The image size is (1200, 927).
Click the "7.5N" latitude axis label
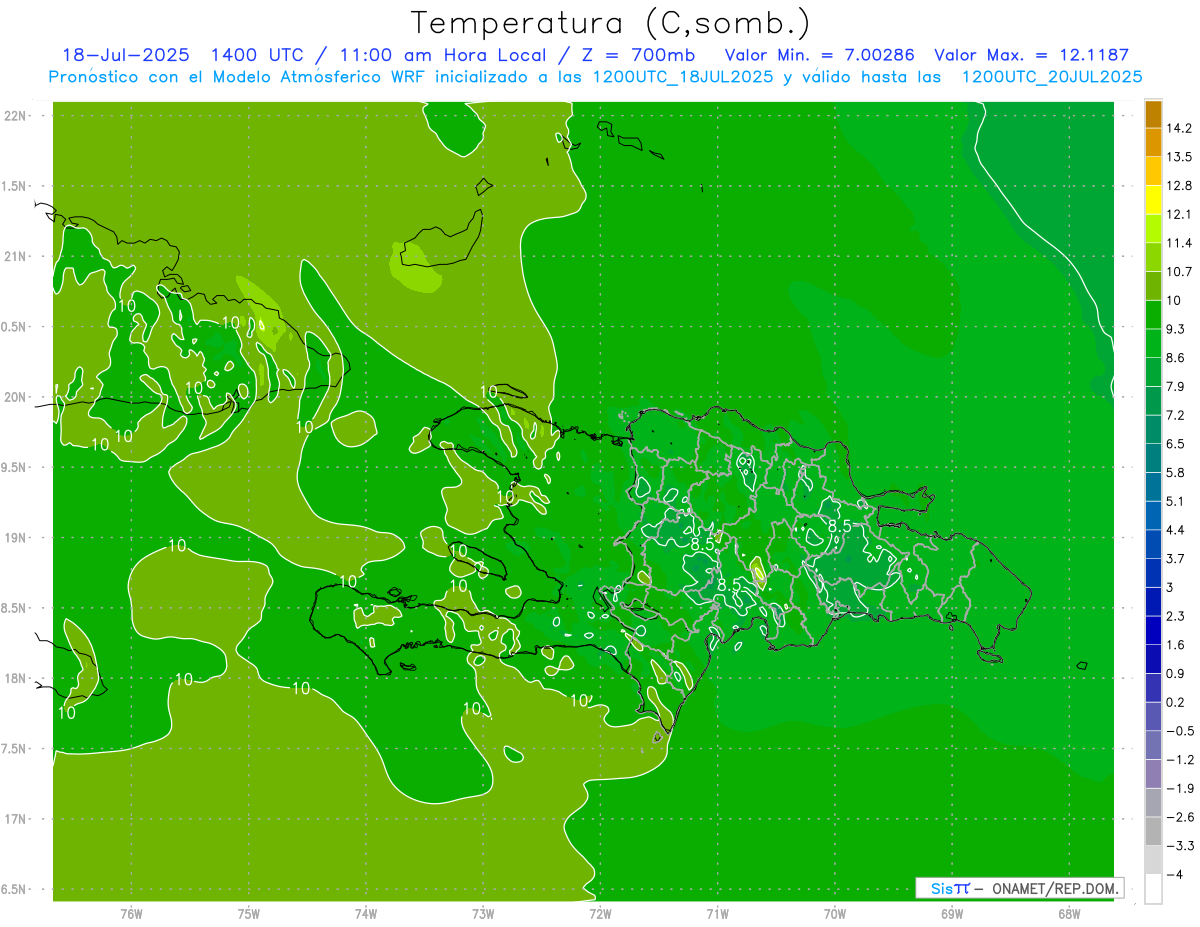point(15,749)
